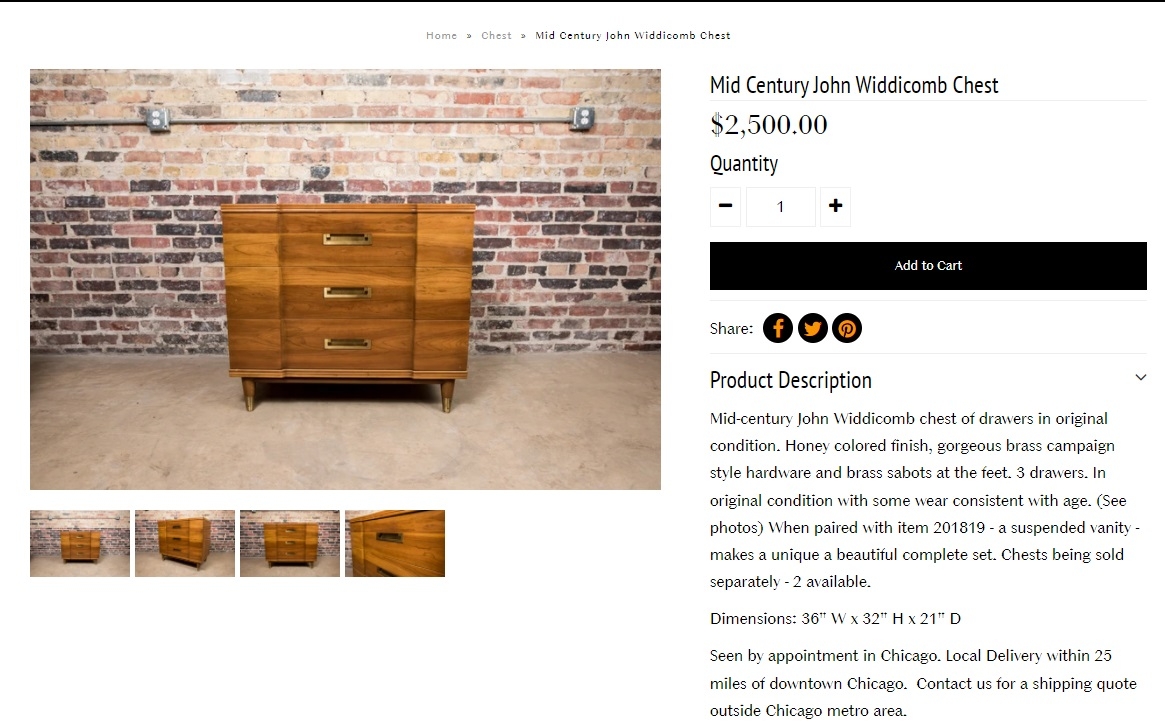1165x727 pixels.
Task: Decrease quantity with minus button
Action: click(725, 207)
